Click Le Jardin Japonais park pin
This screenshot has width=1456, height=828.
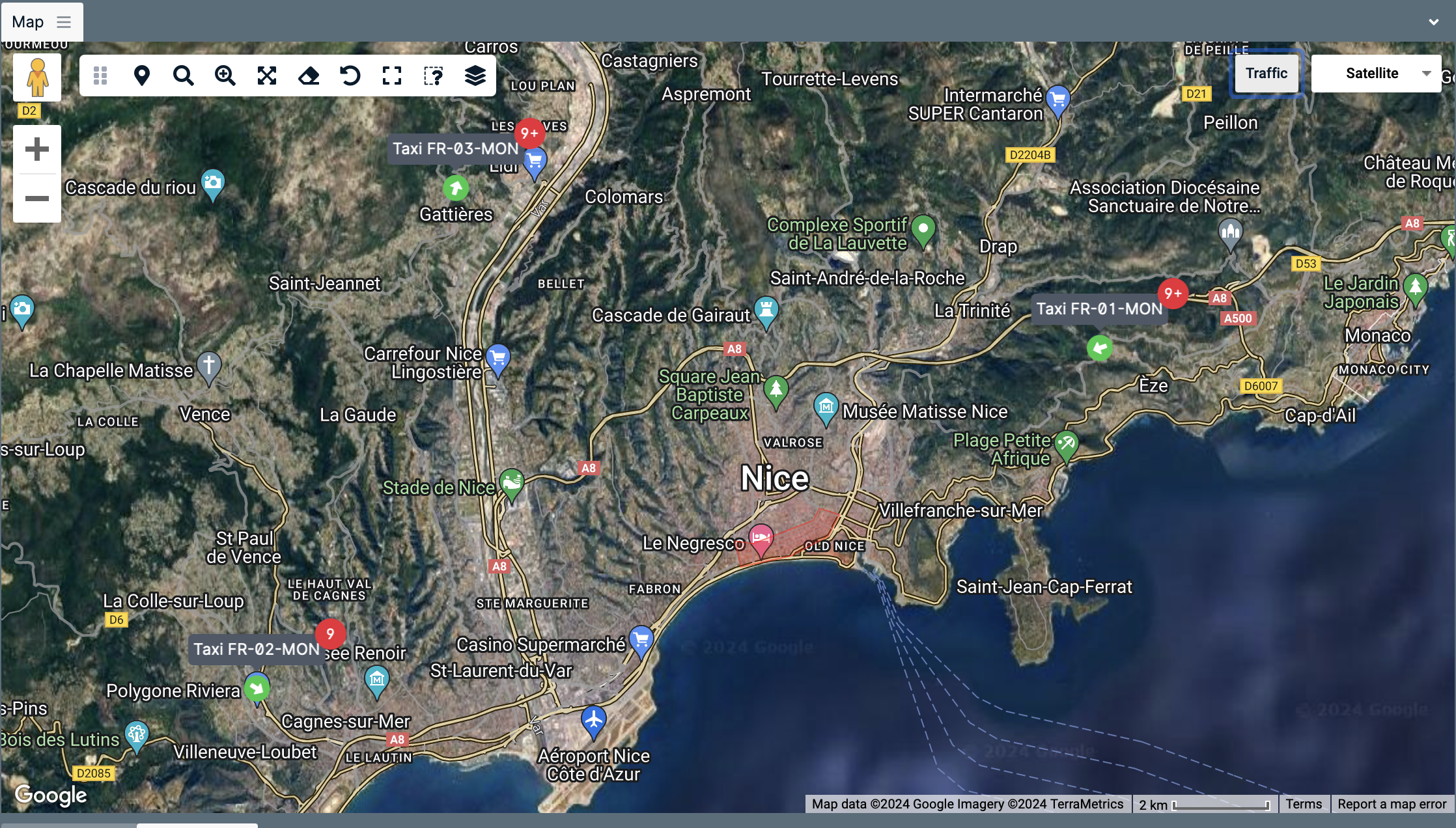[1416, 289]
